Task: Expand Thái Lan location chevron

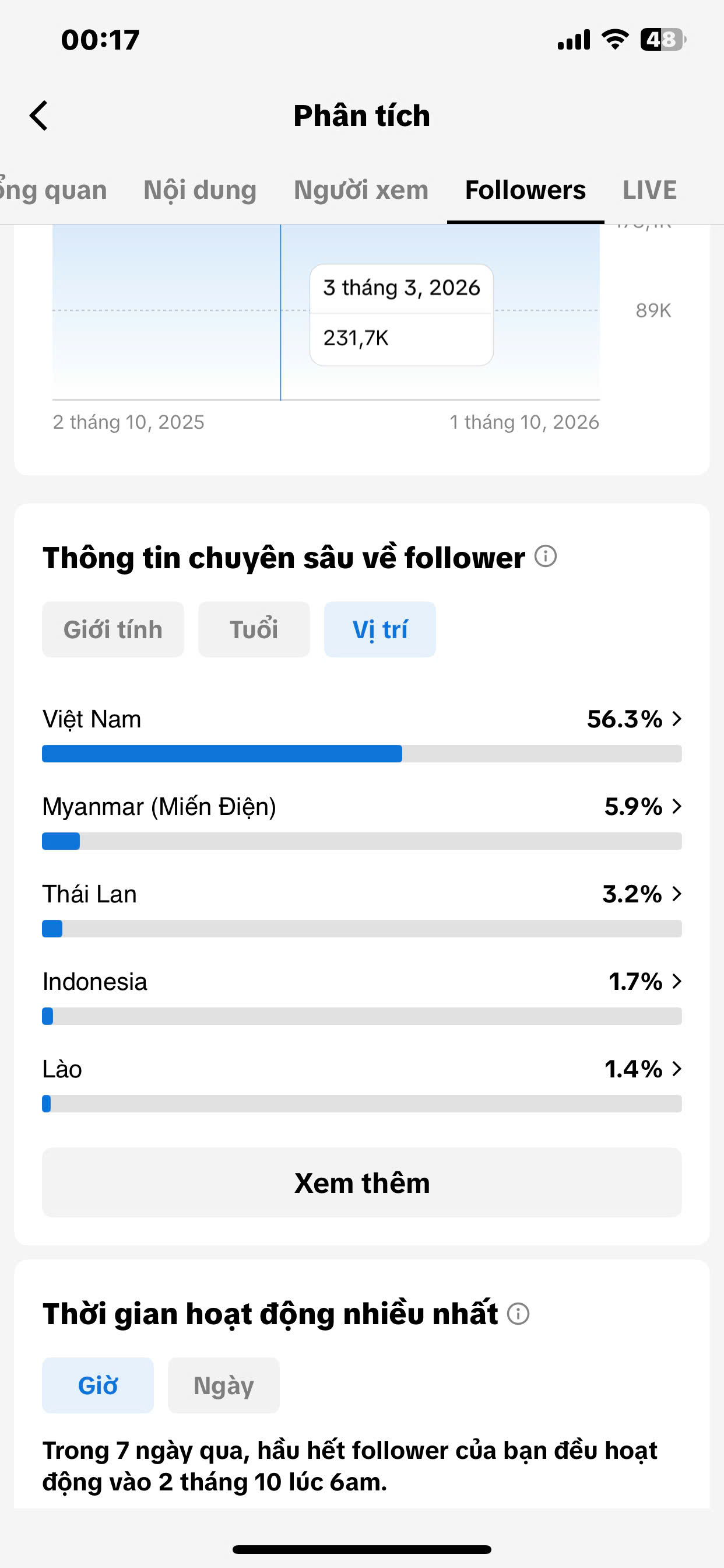Action: 677,894
